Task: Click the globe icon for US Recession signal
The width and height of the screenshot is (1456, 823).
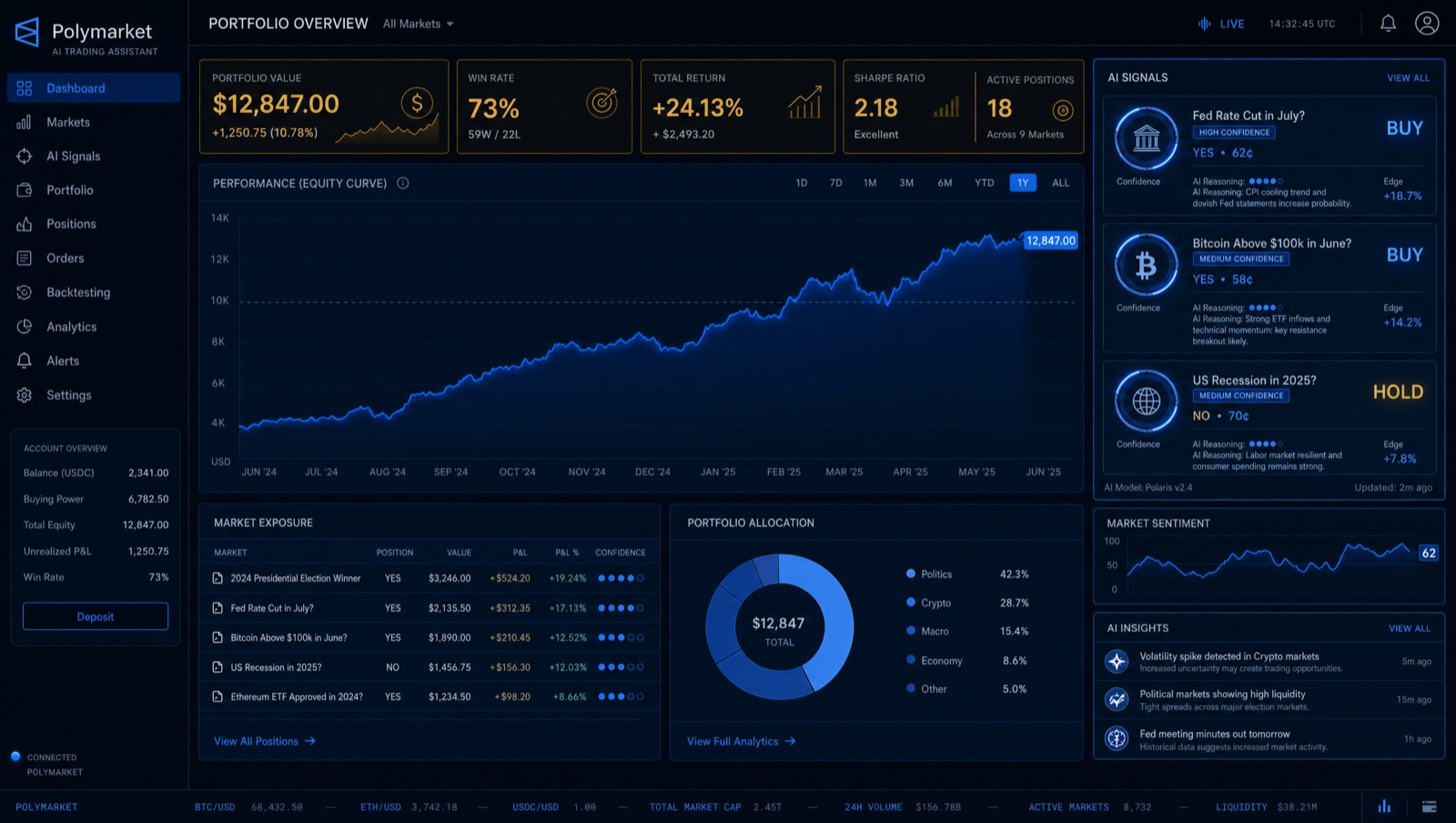Action: coord(1147,401)
